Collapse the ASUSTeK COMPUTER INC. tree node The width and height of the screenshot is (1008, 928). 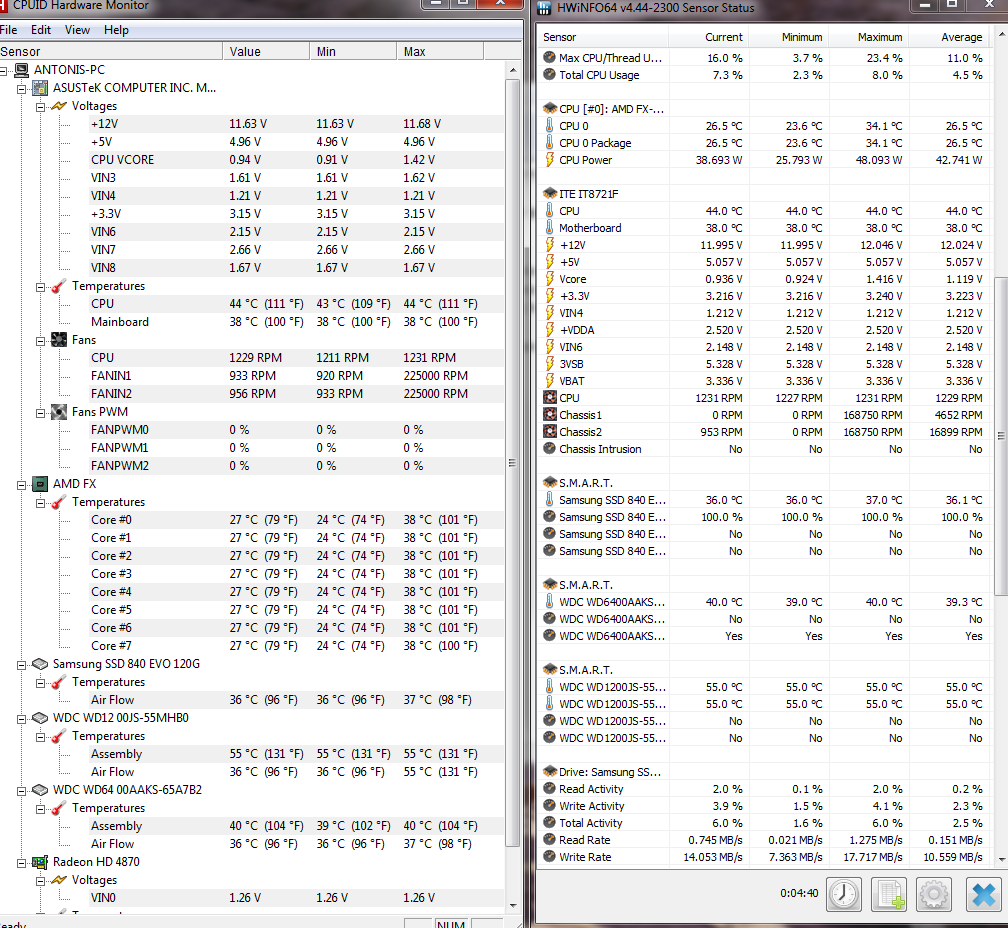[22, 88]
